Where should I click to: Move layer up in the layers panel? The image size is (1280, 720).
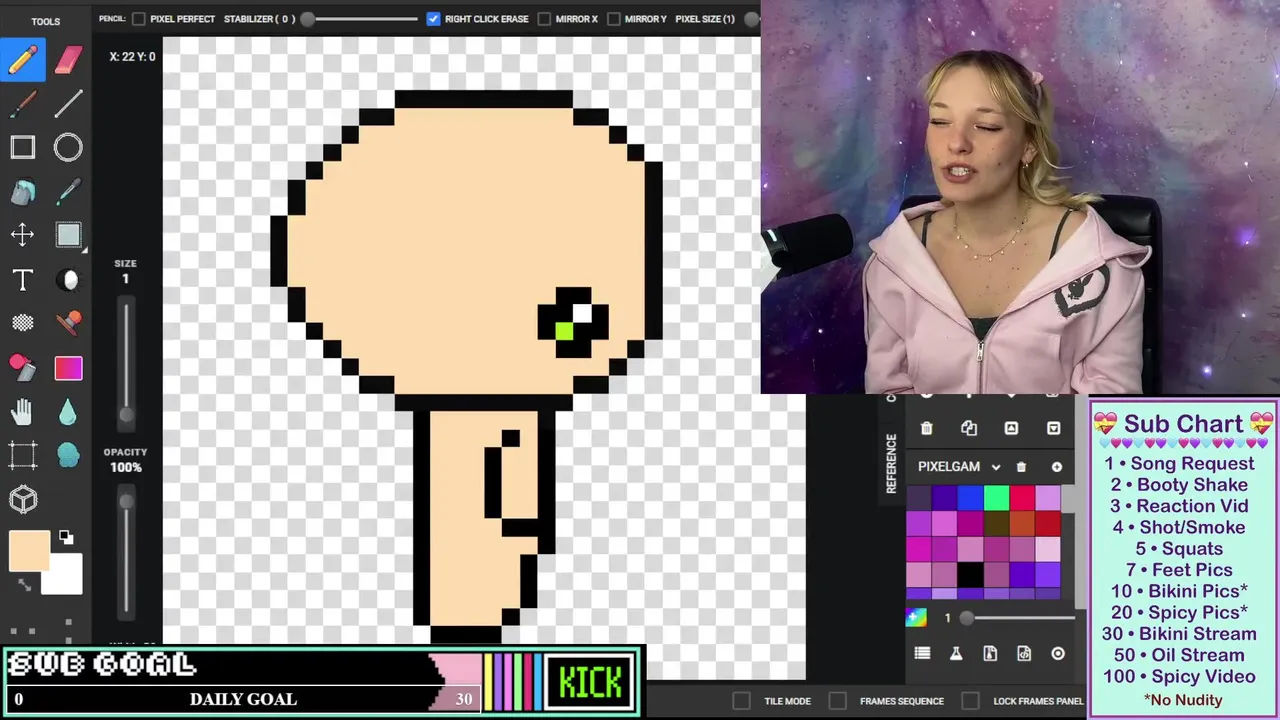(x=1011, y=428)
